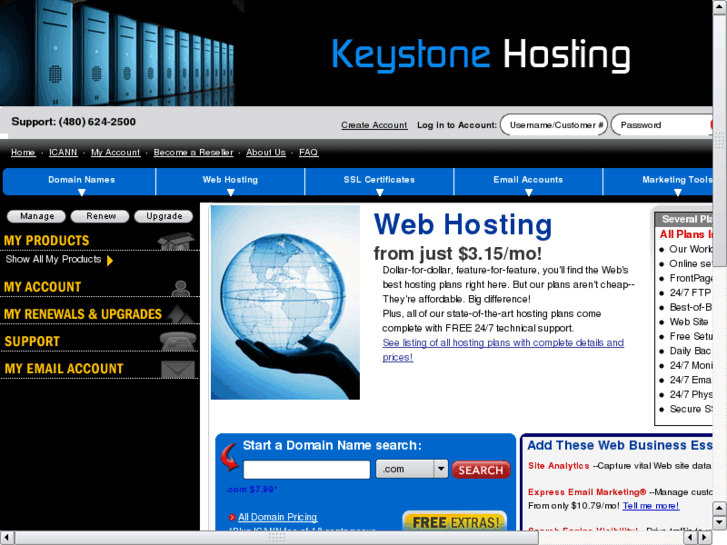Click Show All My Products

click(53, 259)
